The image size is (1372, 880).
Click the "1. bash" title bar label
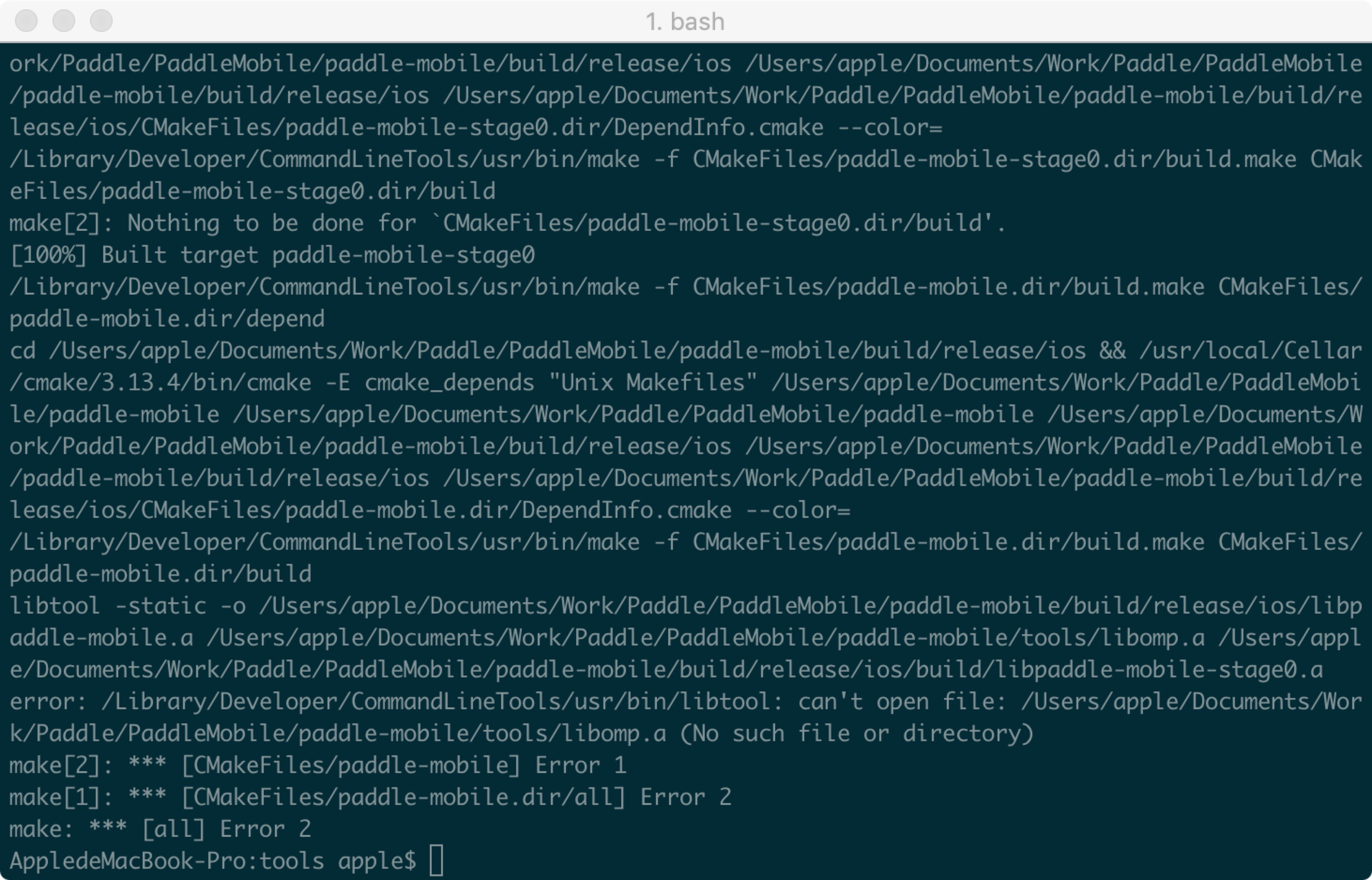686,22
